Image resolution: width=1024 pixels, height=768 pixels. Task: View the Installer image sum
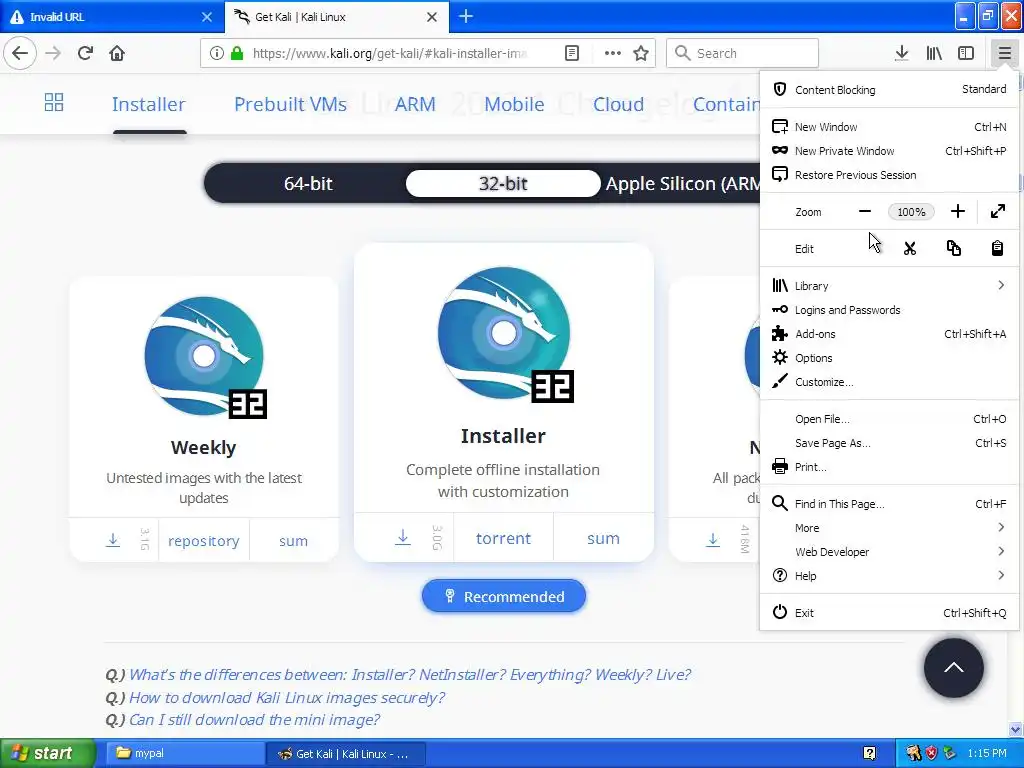(603, 538)
